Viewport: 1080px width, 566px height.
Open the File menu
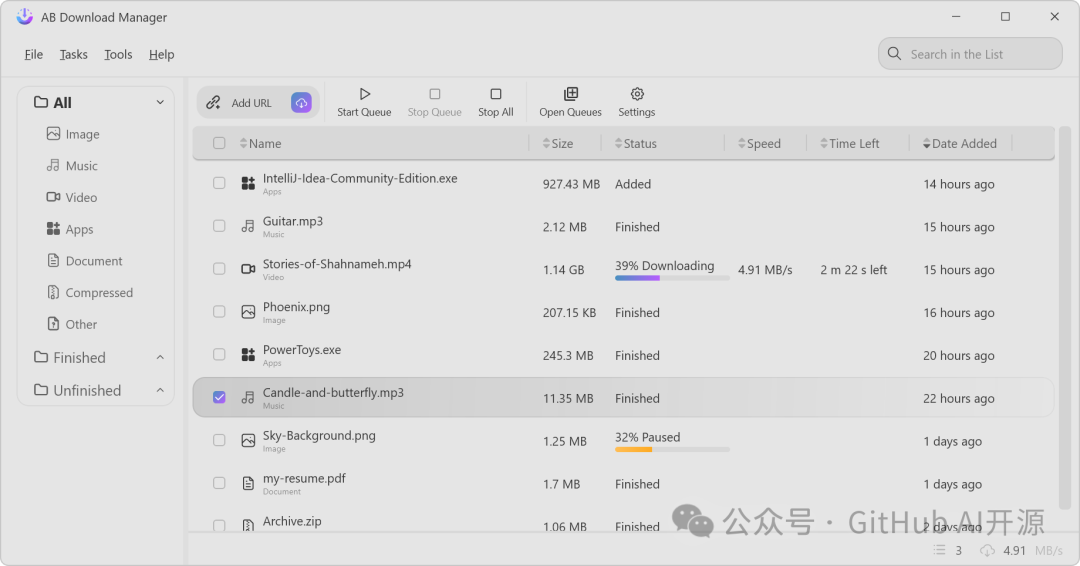coord(34,54)
